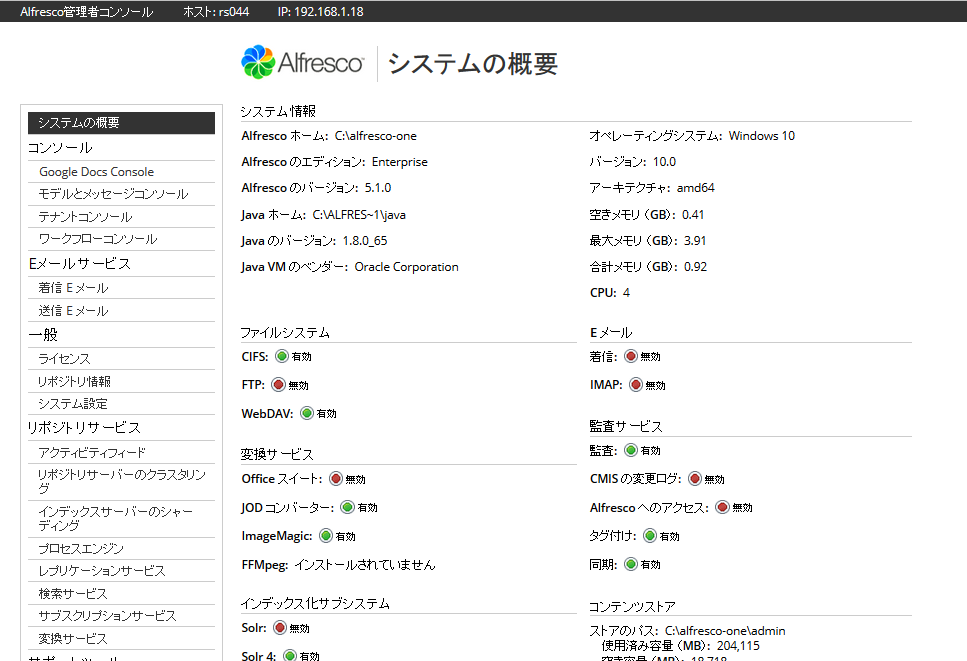Click the IP: 192.168.1.18 header text
This screenshot has width=967, height=661.
(x=321, y=12)
